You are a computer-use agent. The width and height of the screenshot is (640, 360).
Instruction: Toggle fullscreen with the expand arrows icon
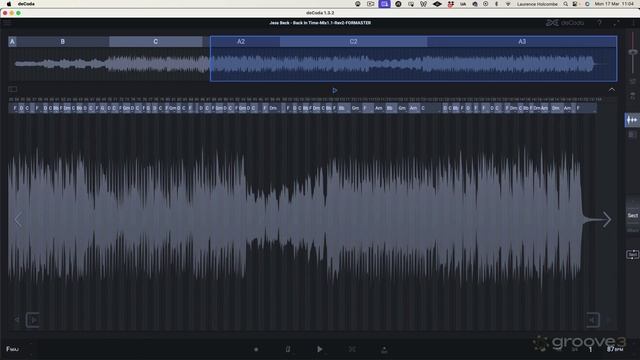616,23
